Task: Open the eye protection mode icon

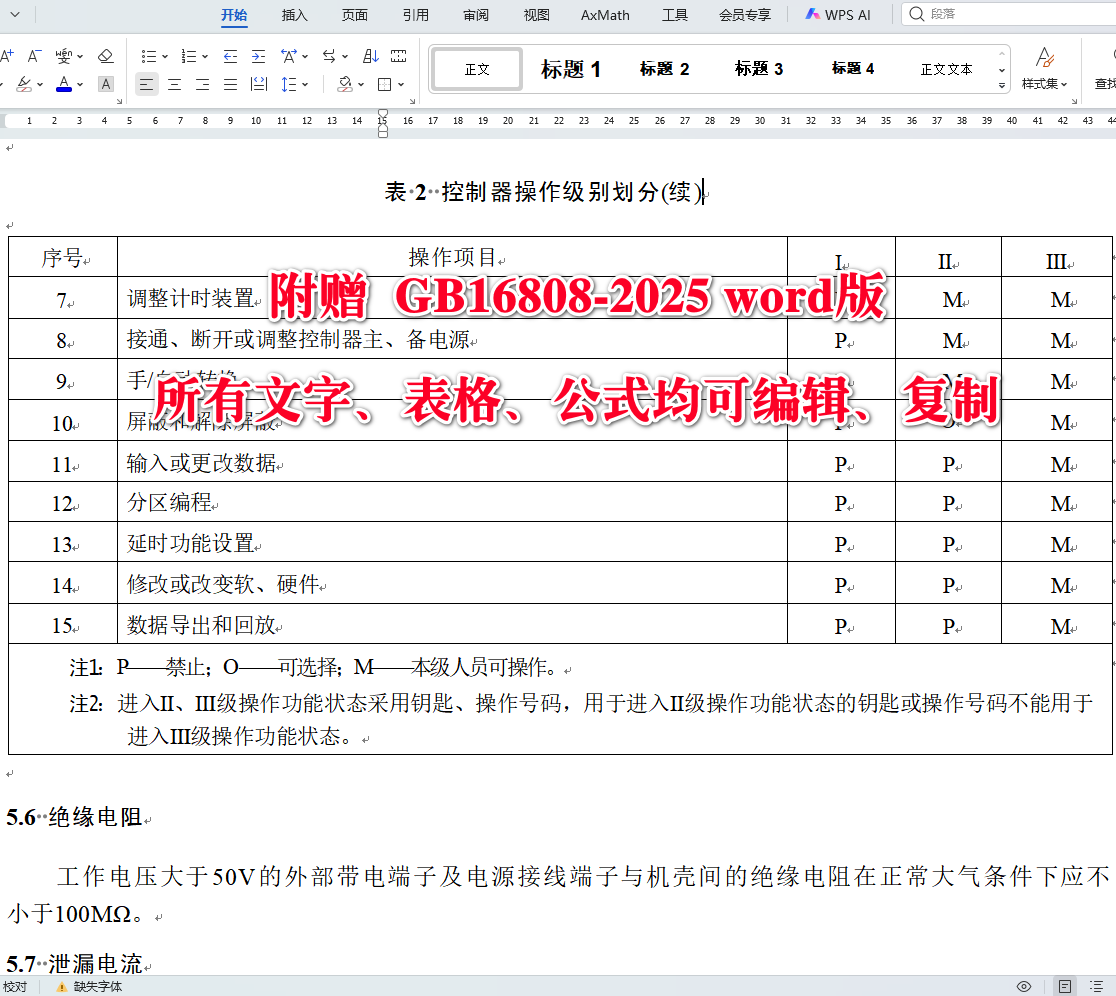Action: click(x=1023, y=985)
